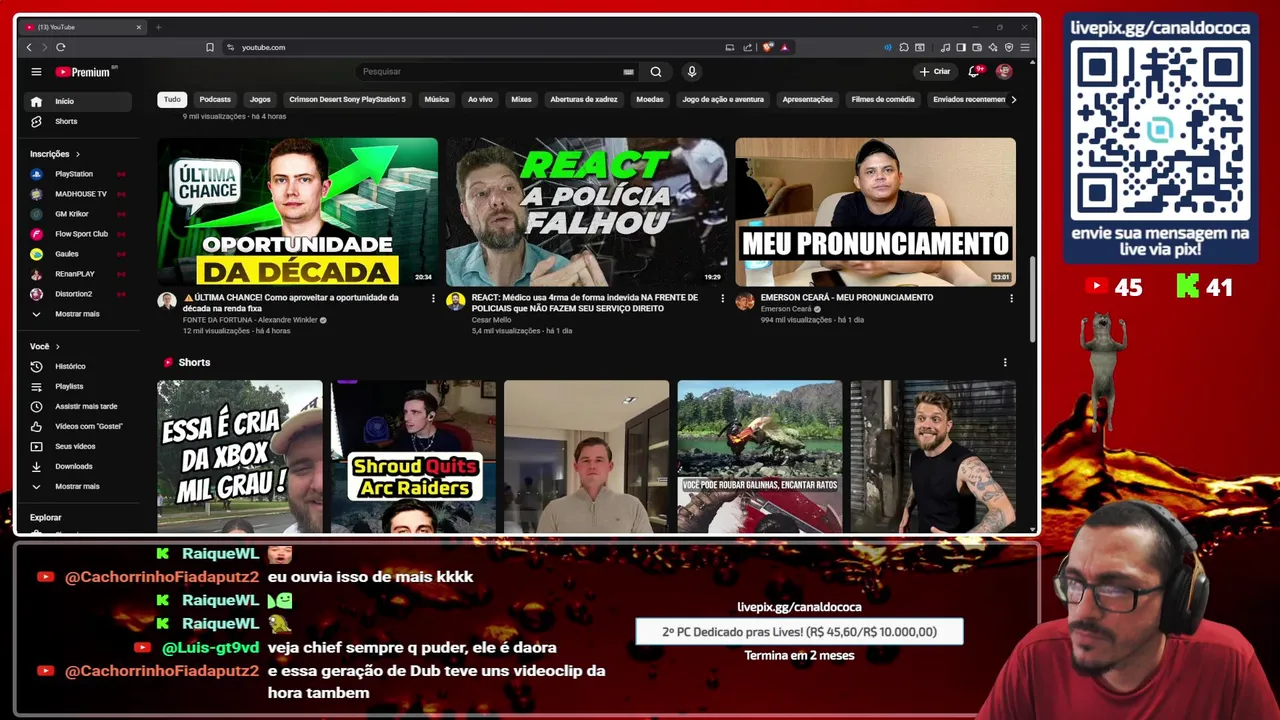Open options menu for EMERSON CEARÁ video

(x=1011, y=298)
